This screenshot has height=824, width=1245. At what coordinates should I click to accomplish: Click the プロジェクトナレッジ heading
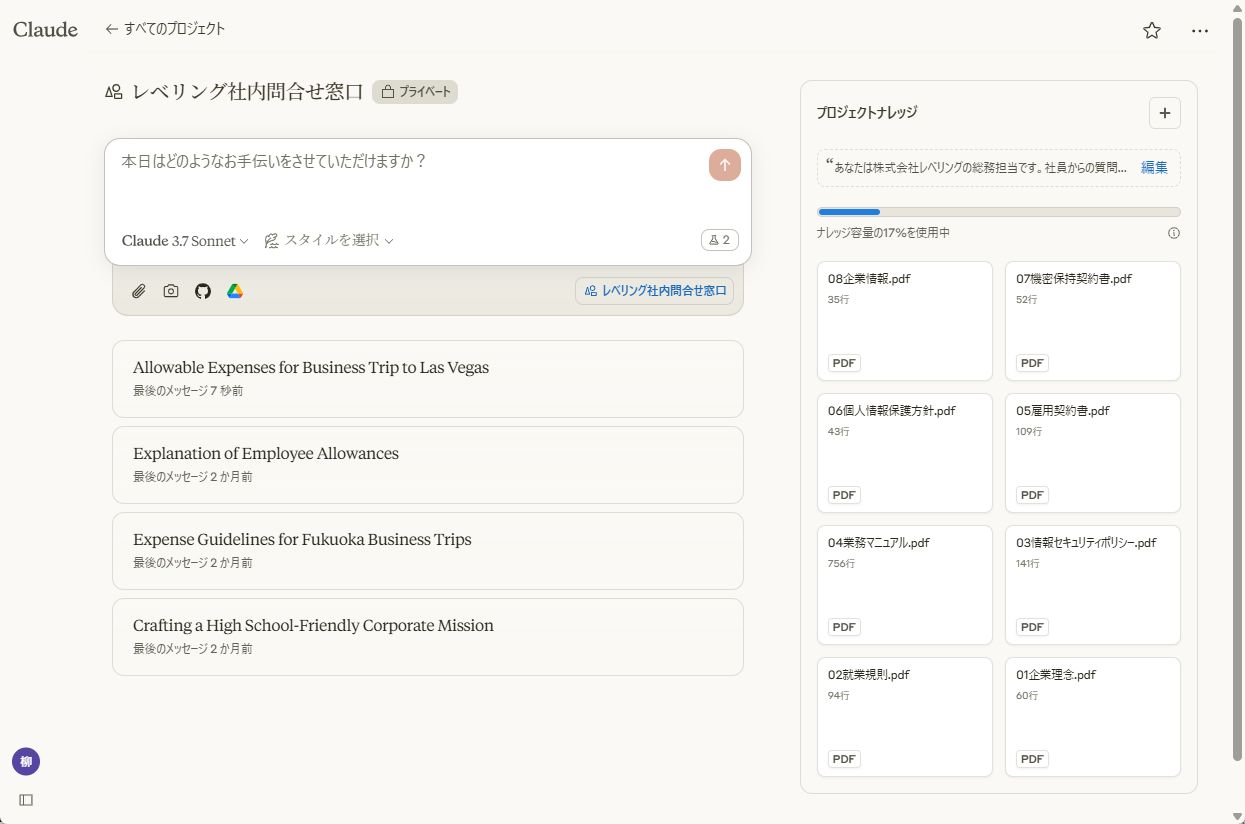point(866,113)
